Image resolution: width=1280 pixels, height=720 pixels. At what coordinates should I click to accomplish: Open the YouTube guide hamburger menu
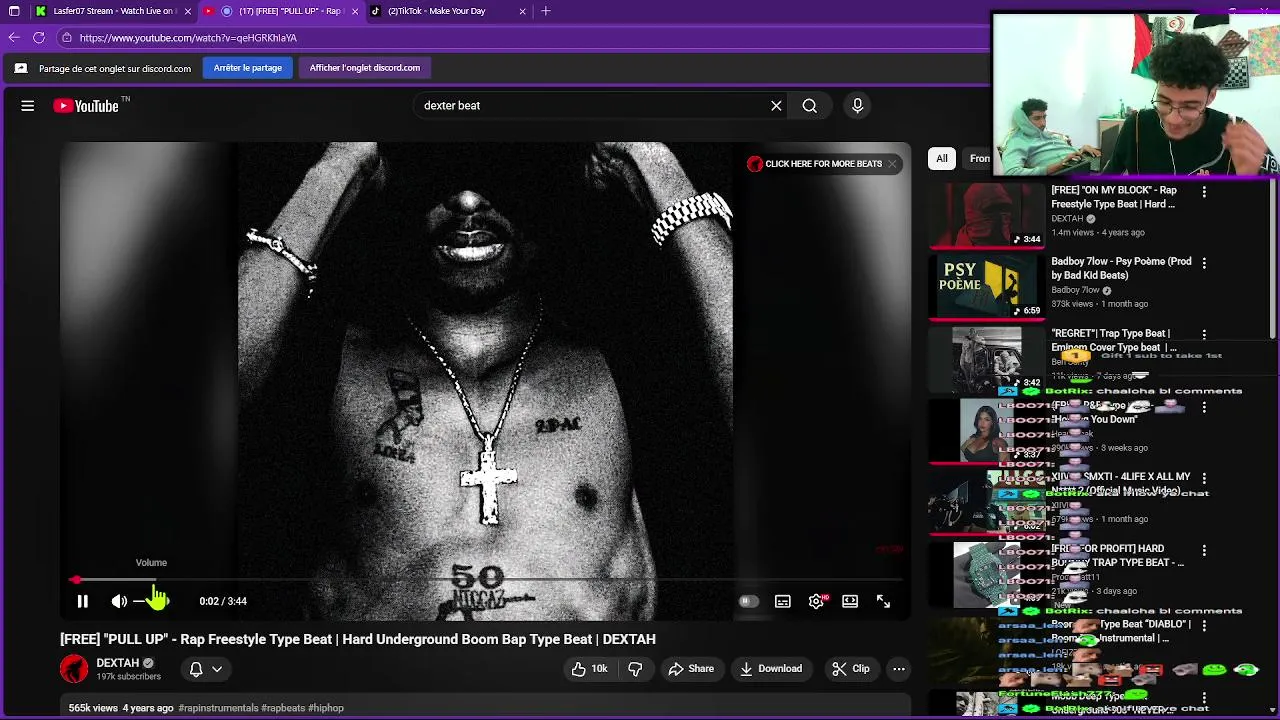click(28, 105)
